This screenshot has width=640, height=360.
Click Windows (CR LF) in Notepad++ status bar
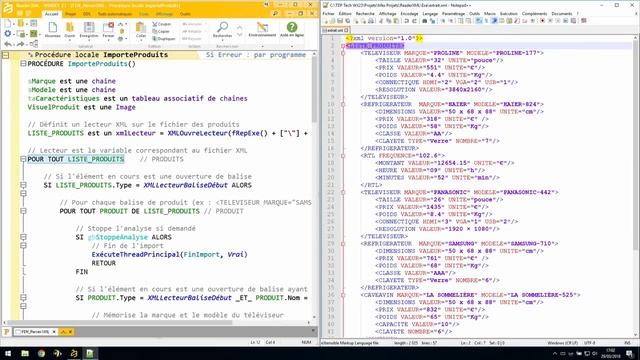(x=563, y=343)
